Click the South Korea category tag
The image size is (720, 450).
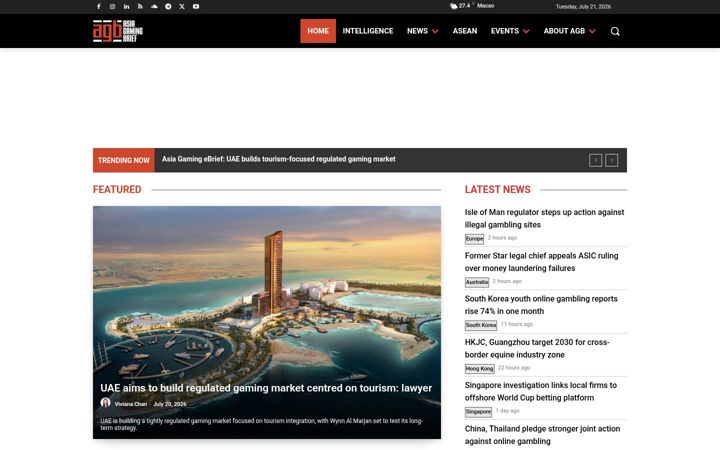(x=481, y=325)
